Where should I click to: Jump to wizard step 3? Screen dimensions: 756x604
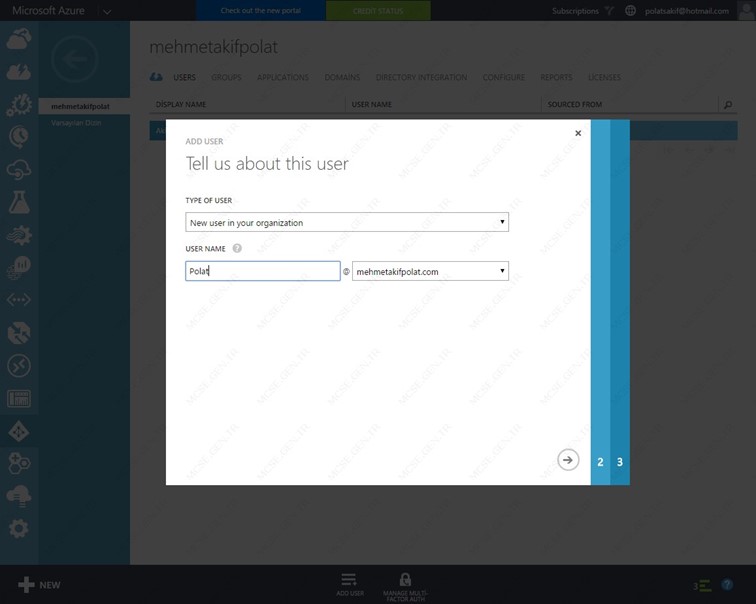click(620, 462)
